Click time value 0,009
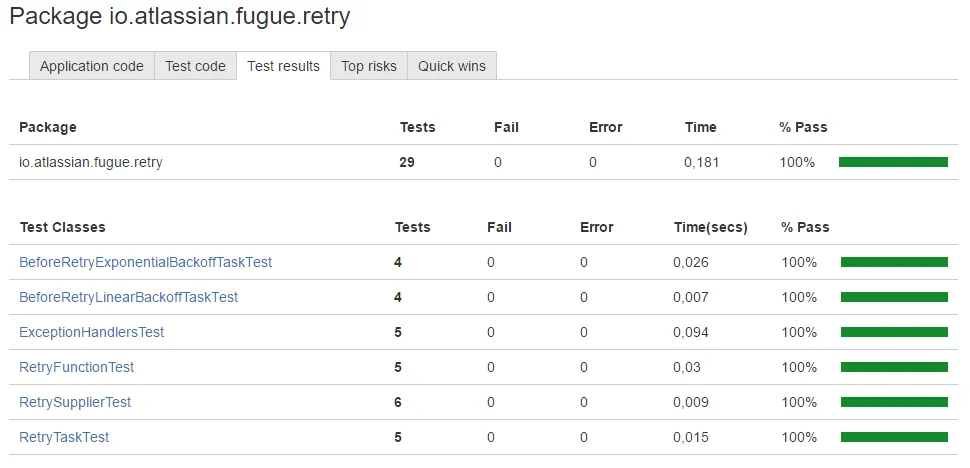The image size is (970, 468). pyautogui.click(x=691, y=402)
